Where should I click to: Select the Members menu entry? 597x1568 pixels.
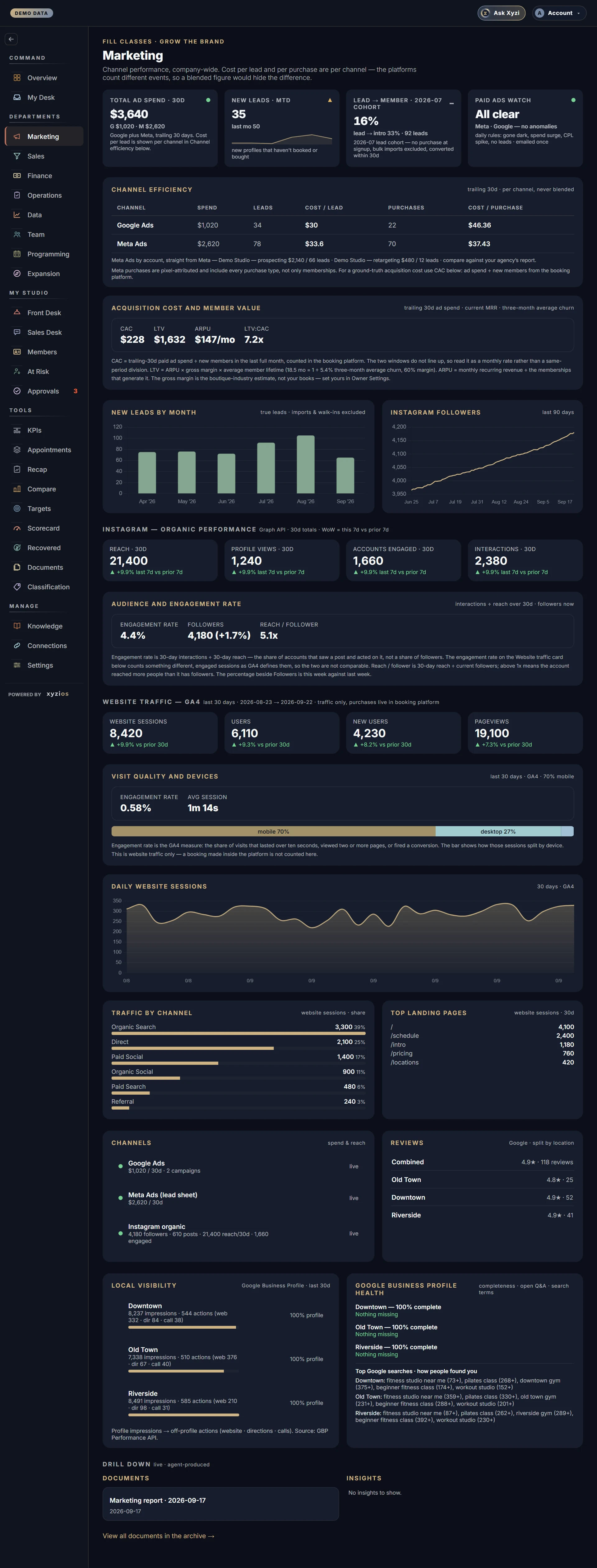(x=44, y=352)
